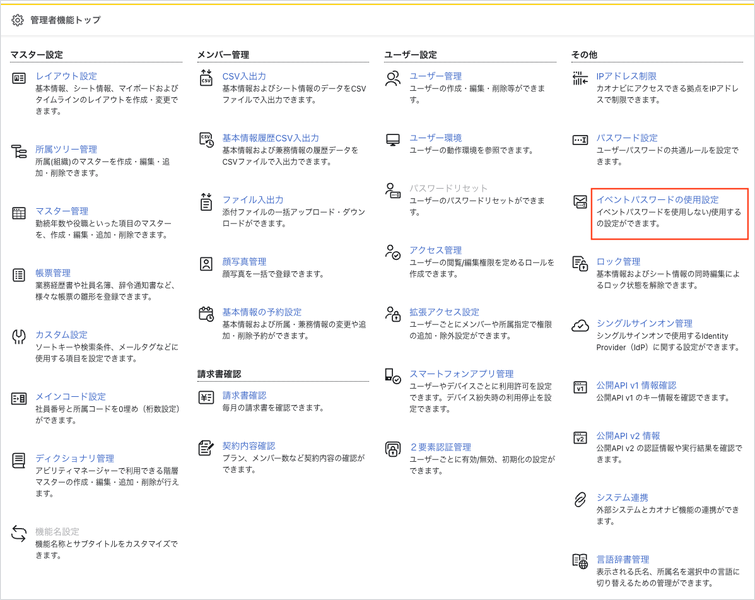Viewport: 755px width, 600px height.
Task: Click the 言語辞書管理 globe-book icon
Action: click(580, 561)
